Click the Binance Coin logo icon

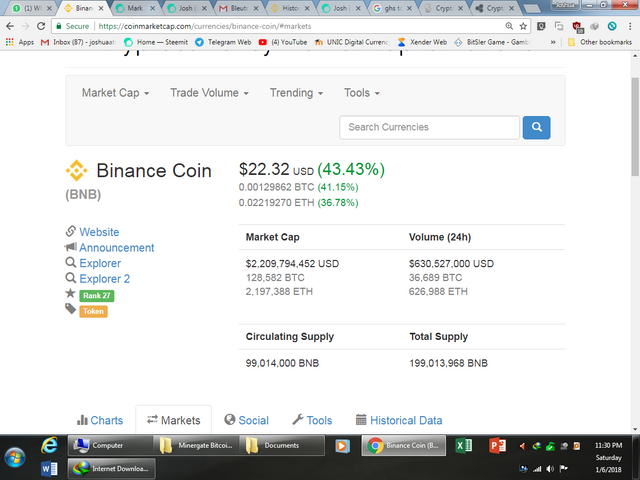(76, 170)
